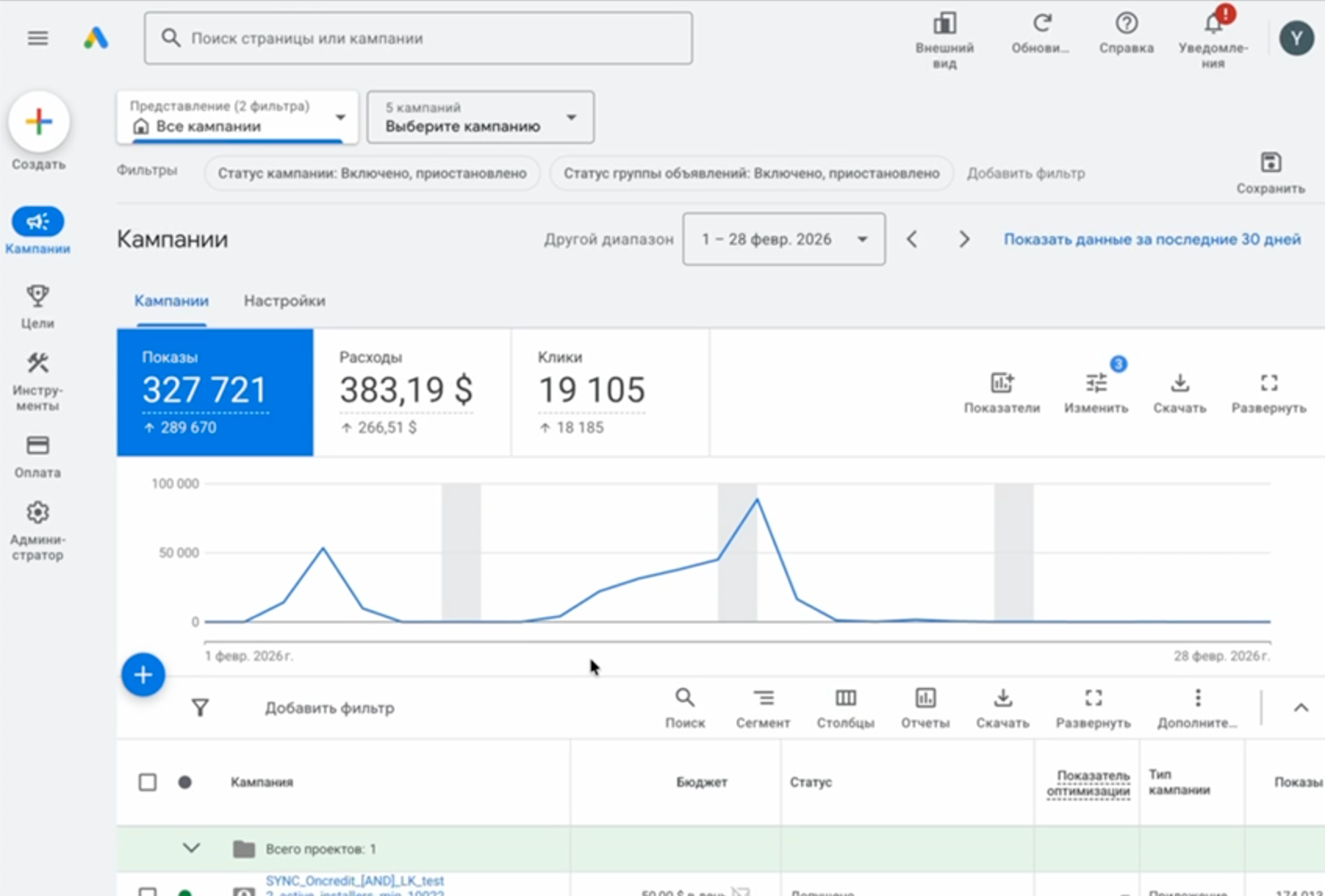Image resolution: width=1325 pixels, height=896 pixels.
Task: Click the Создать plus button
Action: [x=38, y=122]
